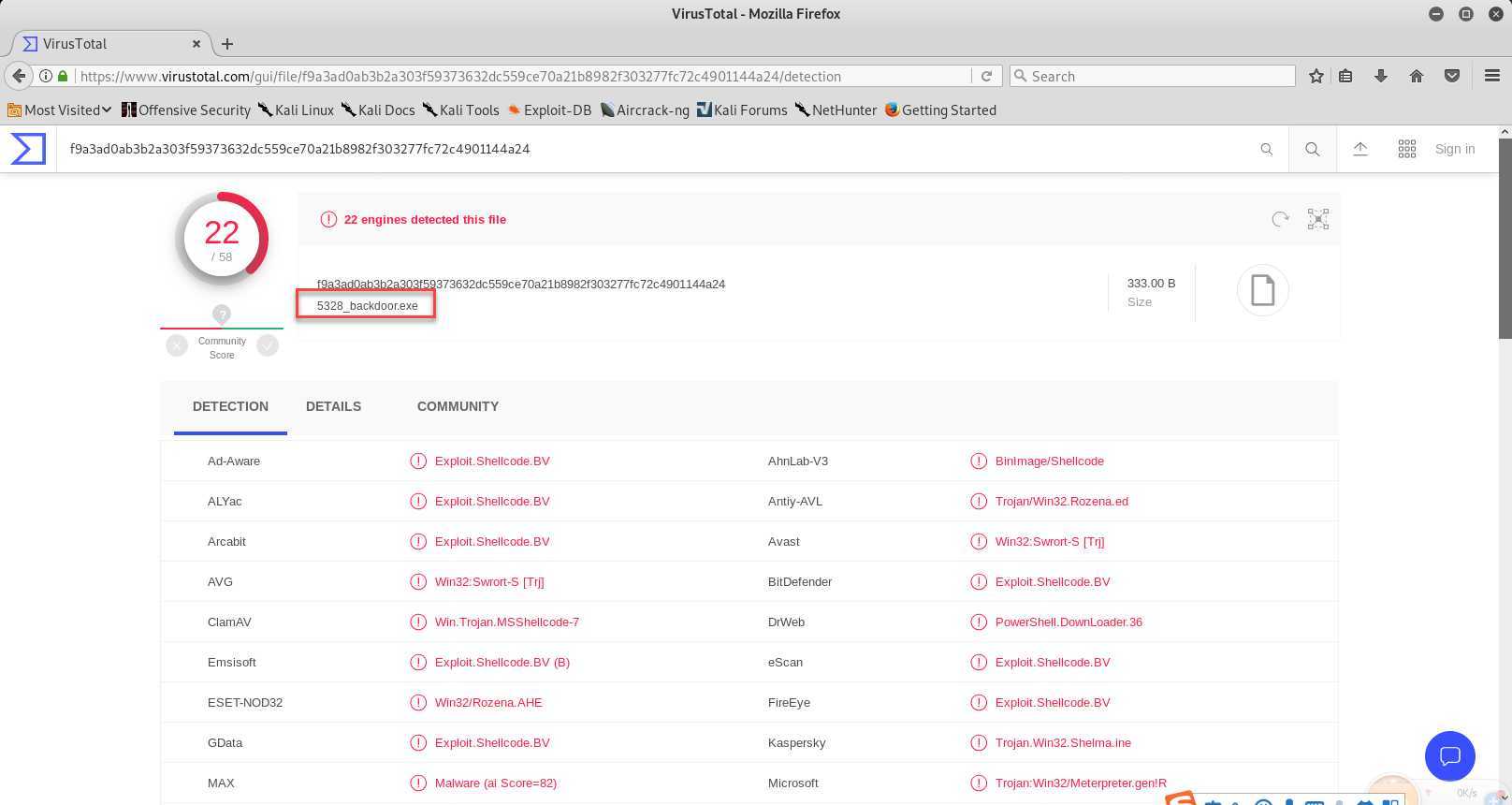This screenshot has width=1512, height=805.
Task: Open the chat bubble button
Action: [x=1450, y=755]
